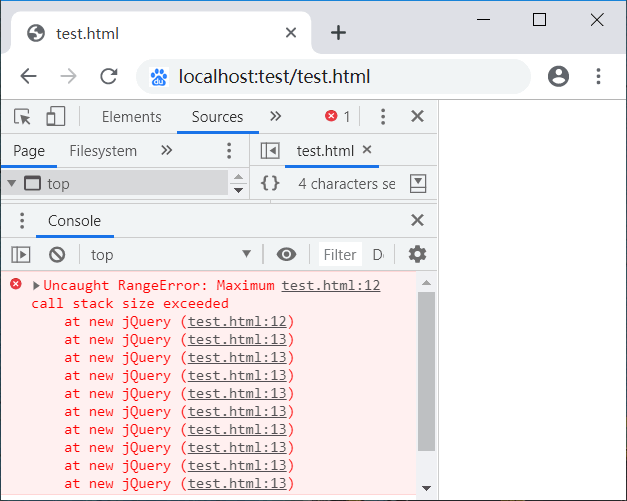Select the Sources panel tab
The image size is (627, 501).
click(x=217, y=117)
